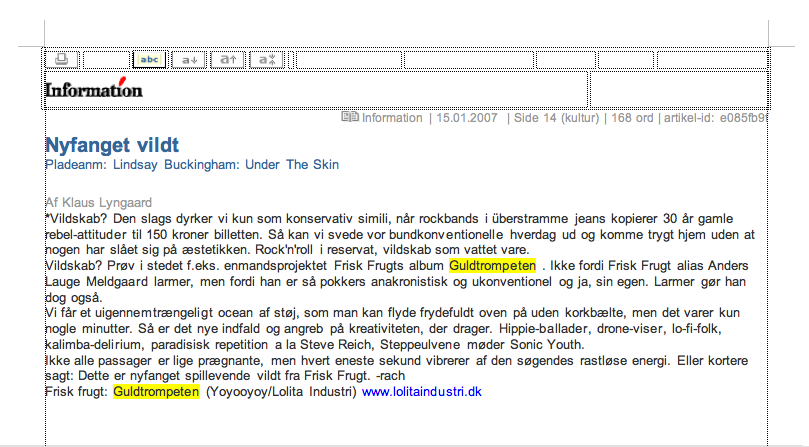Decrease text size with the a-down-arrow icon
Image resolution: width=809 pixels, height=447 pixels.
click(x=189, y=60)
